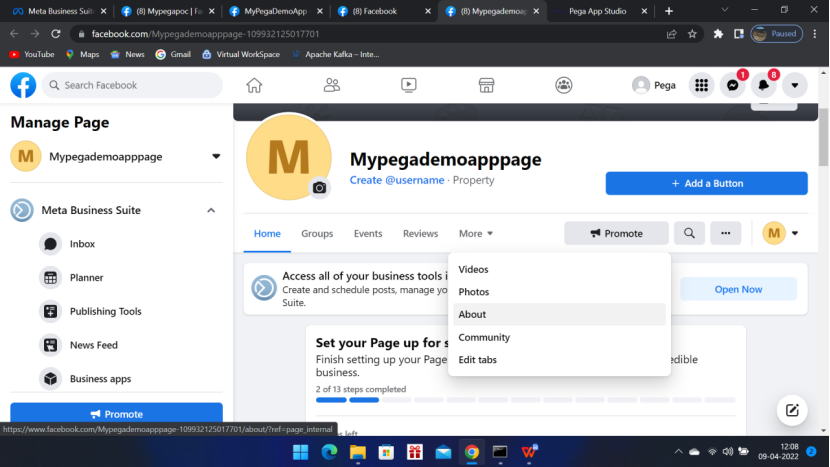The width and height of the screenshot is (830, 467).
Task: Open the Groups icon in top navigation
Action: click(x=564, y=85)
